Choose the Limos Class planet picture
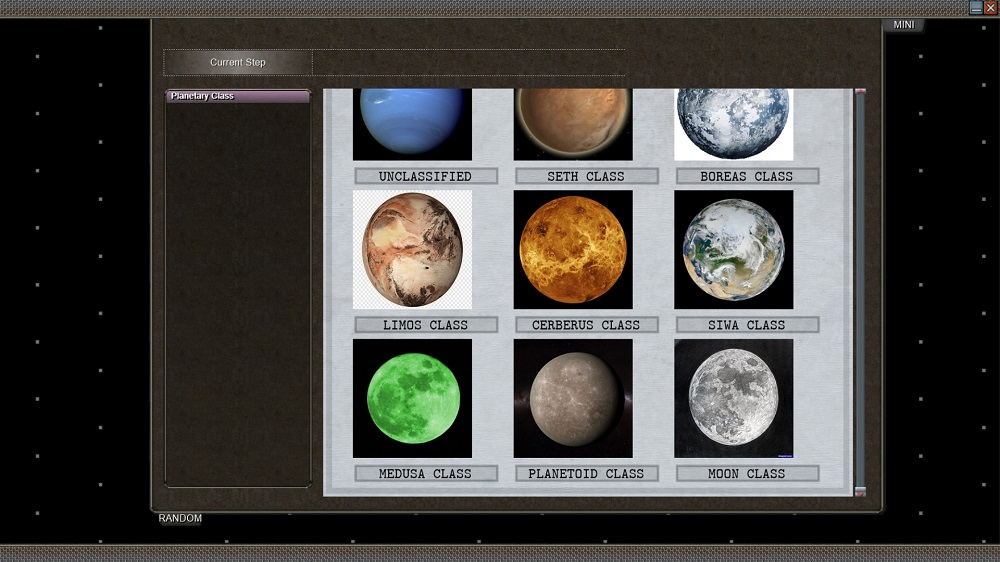The image size is (1000, 562). coord(413,249)
